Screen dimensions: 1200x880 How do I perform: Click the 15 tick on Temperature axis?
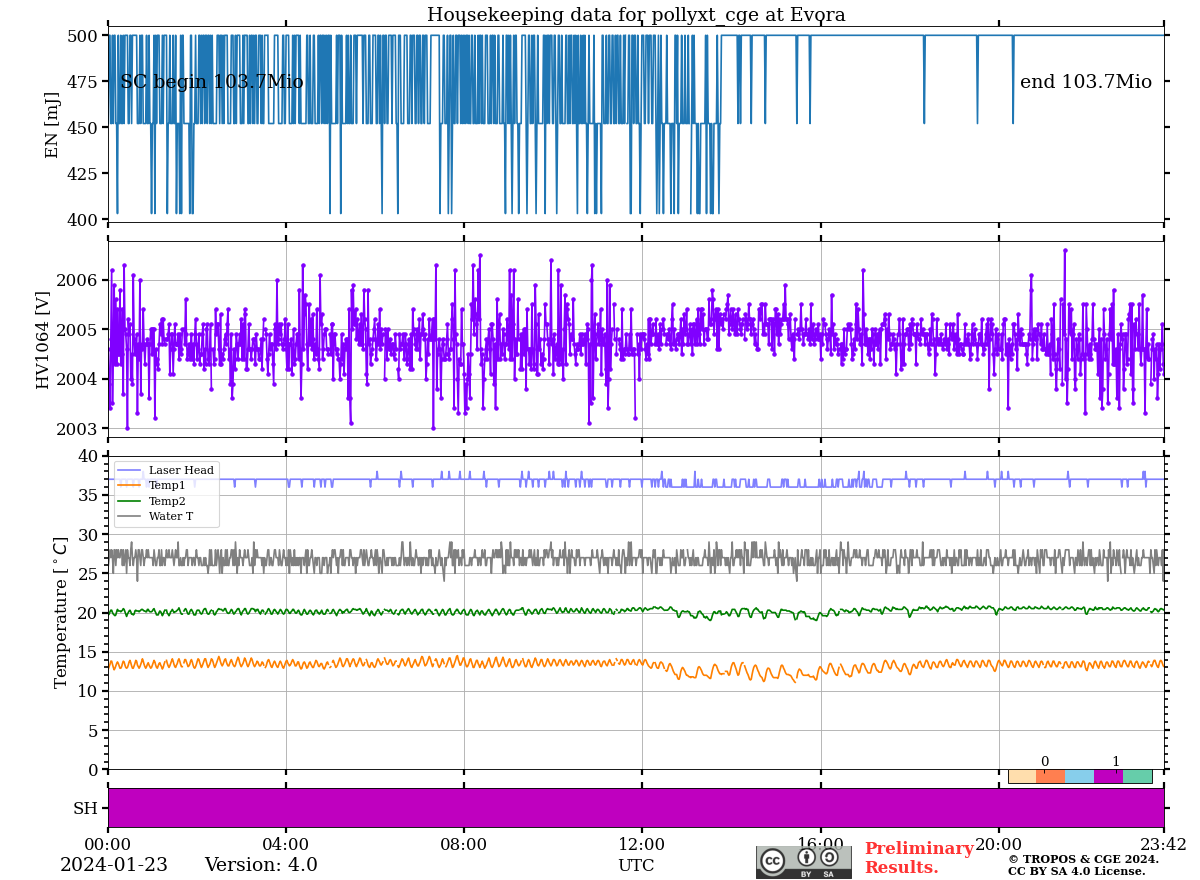[88, 652]
